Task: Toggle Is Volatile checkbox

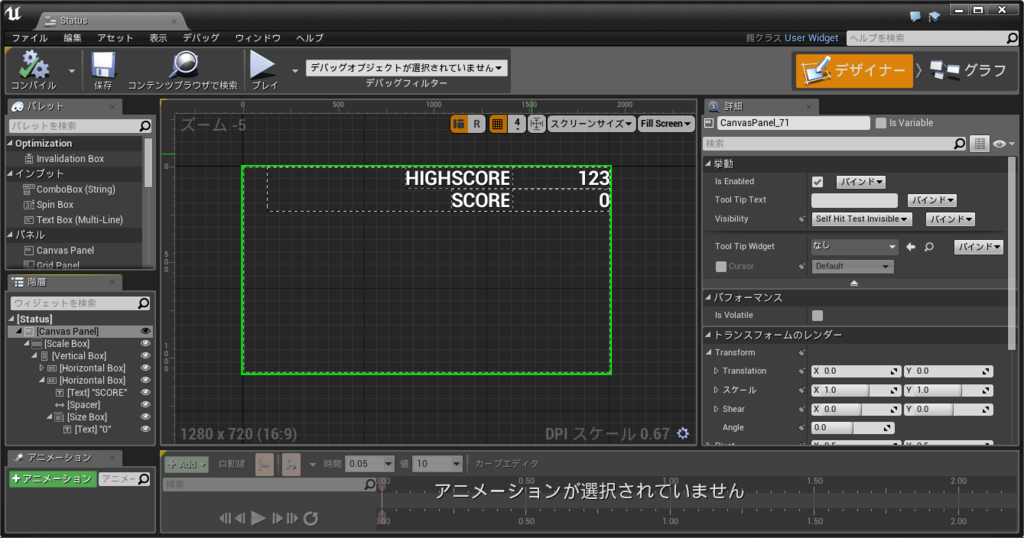Action: (817, 315)
